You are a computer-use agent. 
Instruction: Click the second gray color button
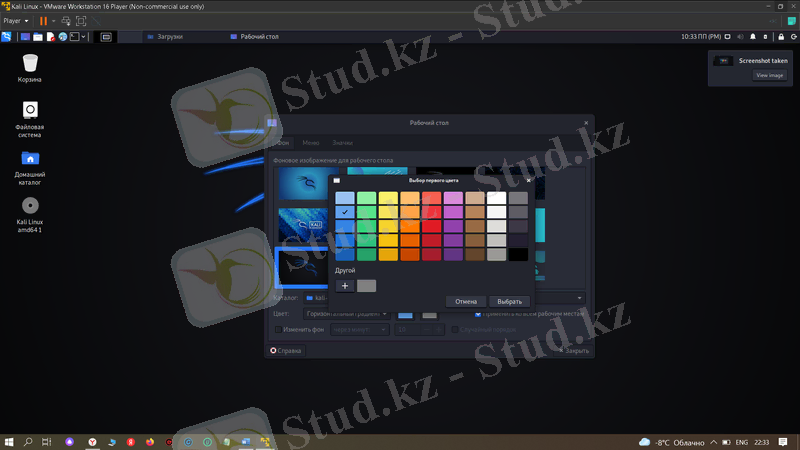click(x=430, y=314)
